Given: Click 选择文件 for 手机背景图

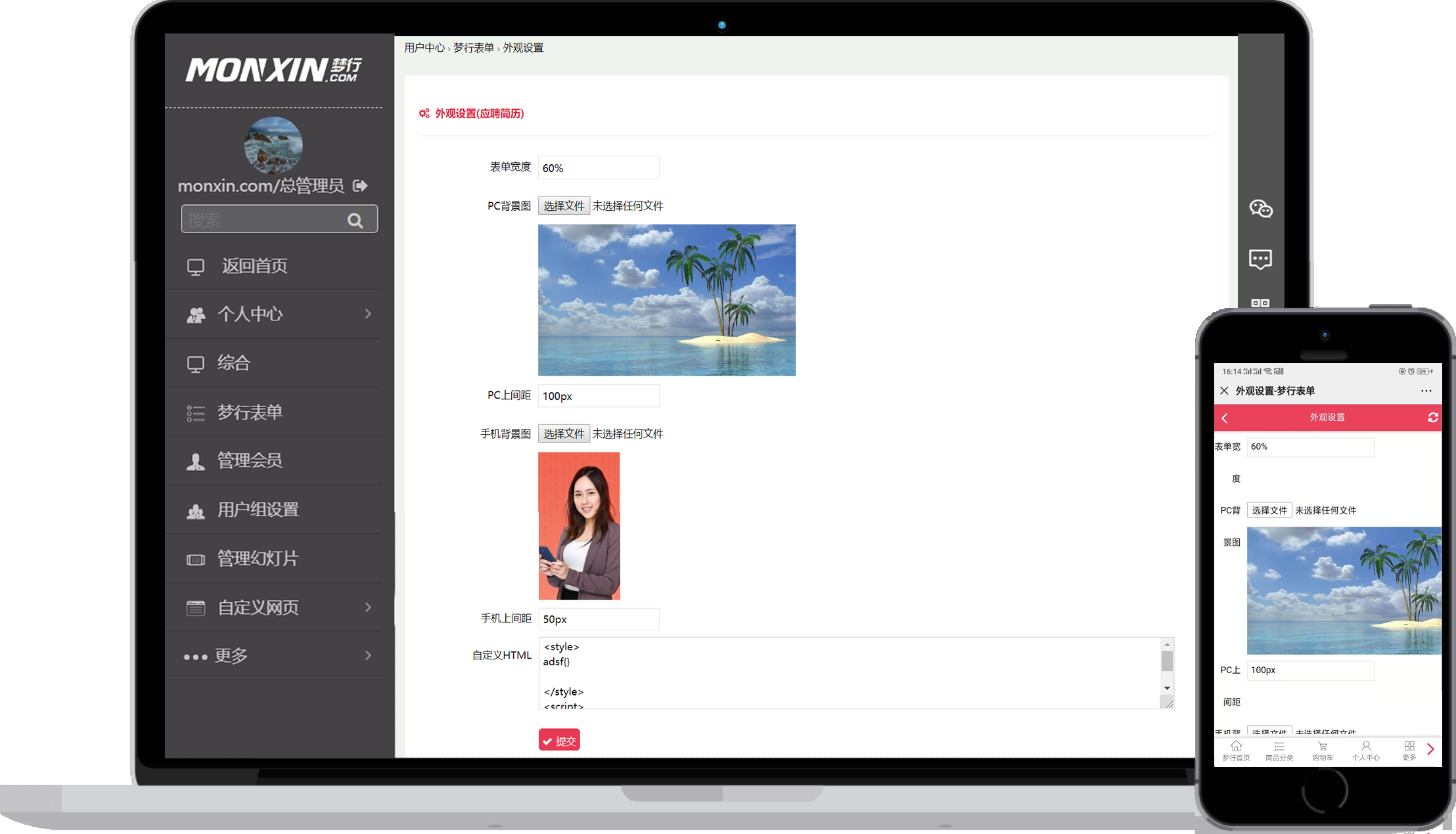Looking at the screenshot, I should [x=564, y=433].
